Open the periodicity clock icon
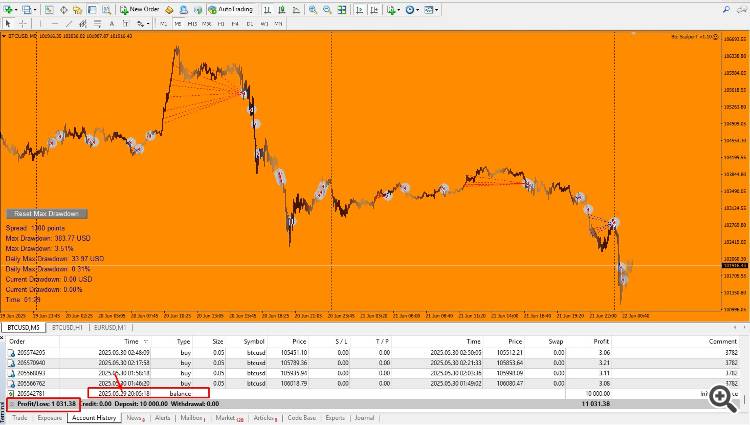The image size is (750, 425). (409, 10)
